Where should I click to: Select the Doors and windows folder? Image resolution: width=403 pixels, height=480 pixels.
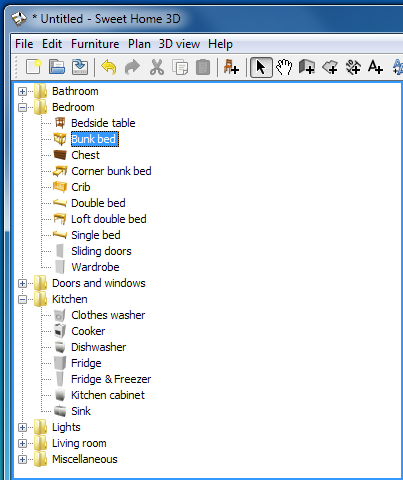[x=99, y=283]
